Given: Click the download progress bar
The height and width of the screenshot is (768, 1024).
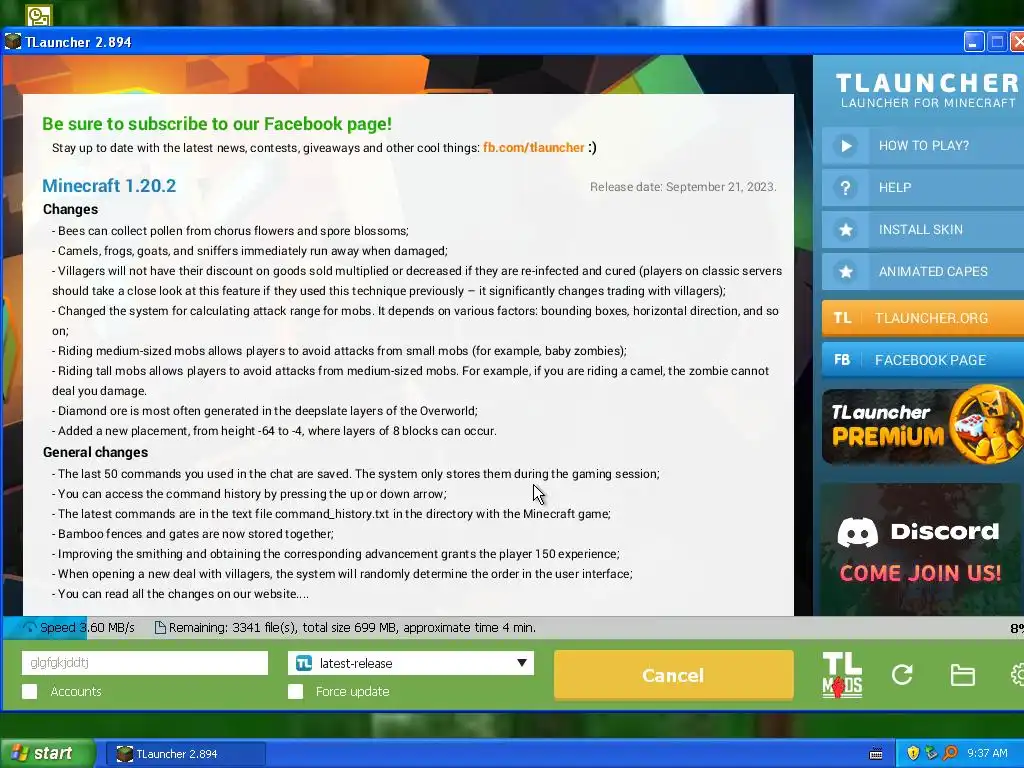Looking at the screenshot, I should click(x=512, y=628).
